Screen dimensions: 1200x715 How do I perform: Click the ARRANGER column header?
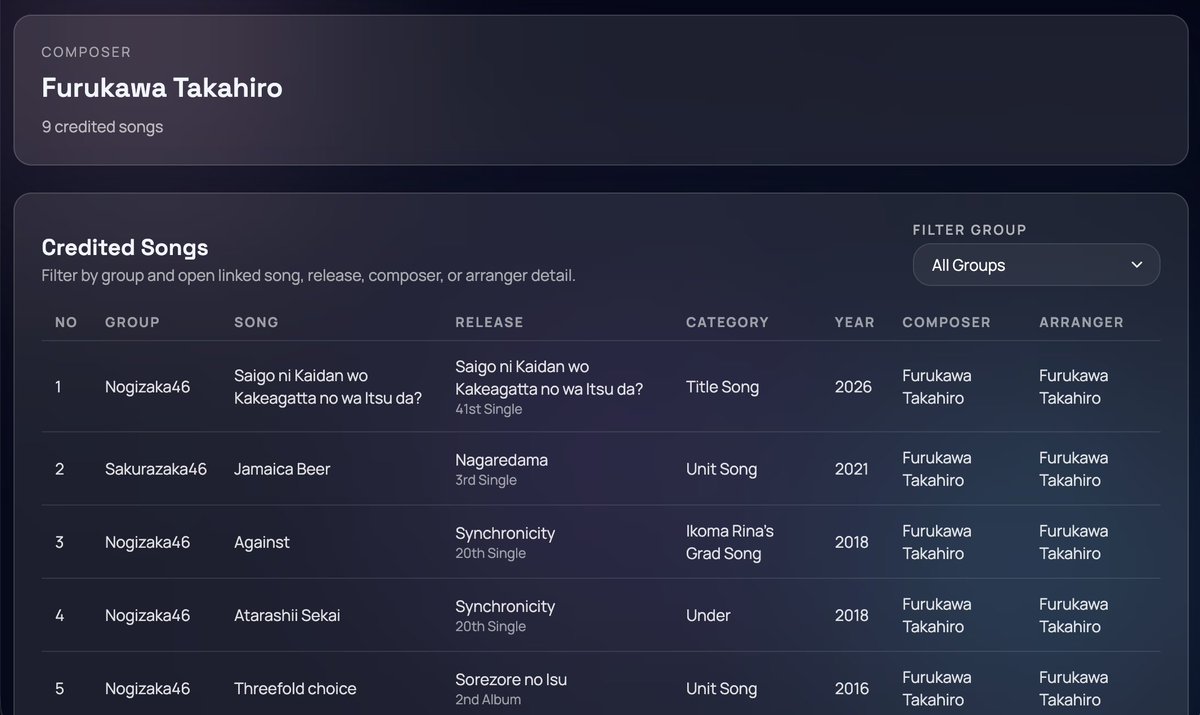pos(1081,322)
